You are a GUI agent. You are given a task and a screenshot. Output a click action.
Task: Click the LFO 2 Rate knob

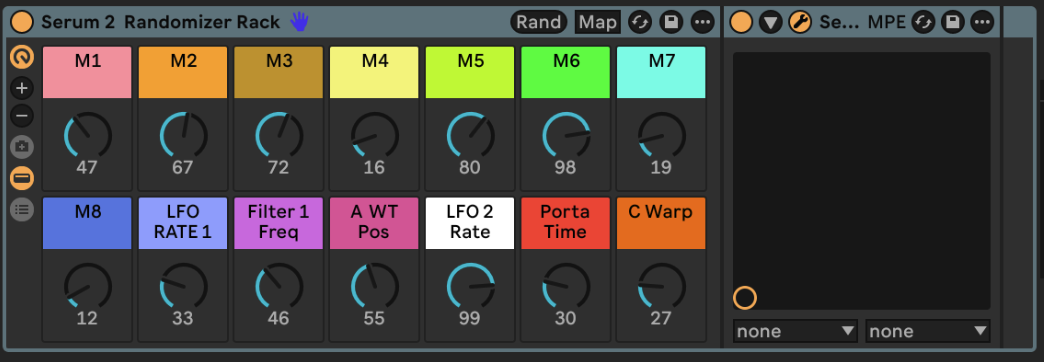pos(470,286)
